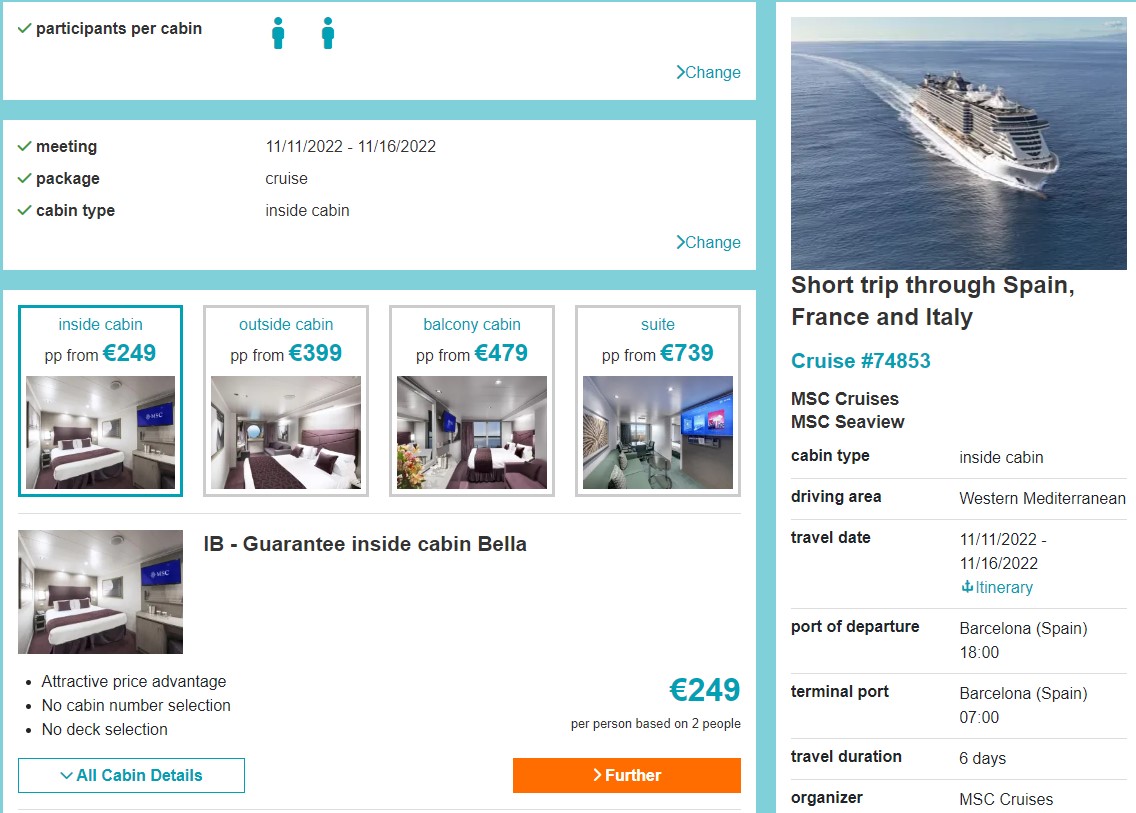1136x813 pixels.
Task: Click the IB - Guarantee inside cabin Bella title
Action: coord(365,544)
